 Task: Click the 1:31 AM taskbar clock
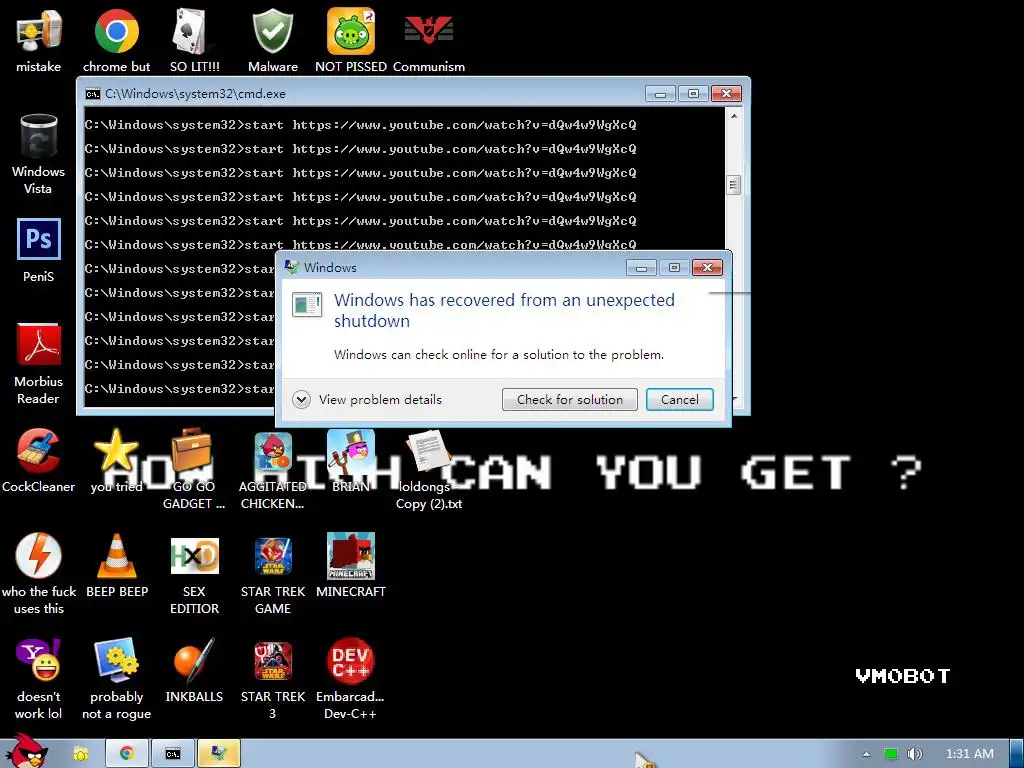969,754
